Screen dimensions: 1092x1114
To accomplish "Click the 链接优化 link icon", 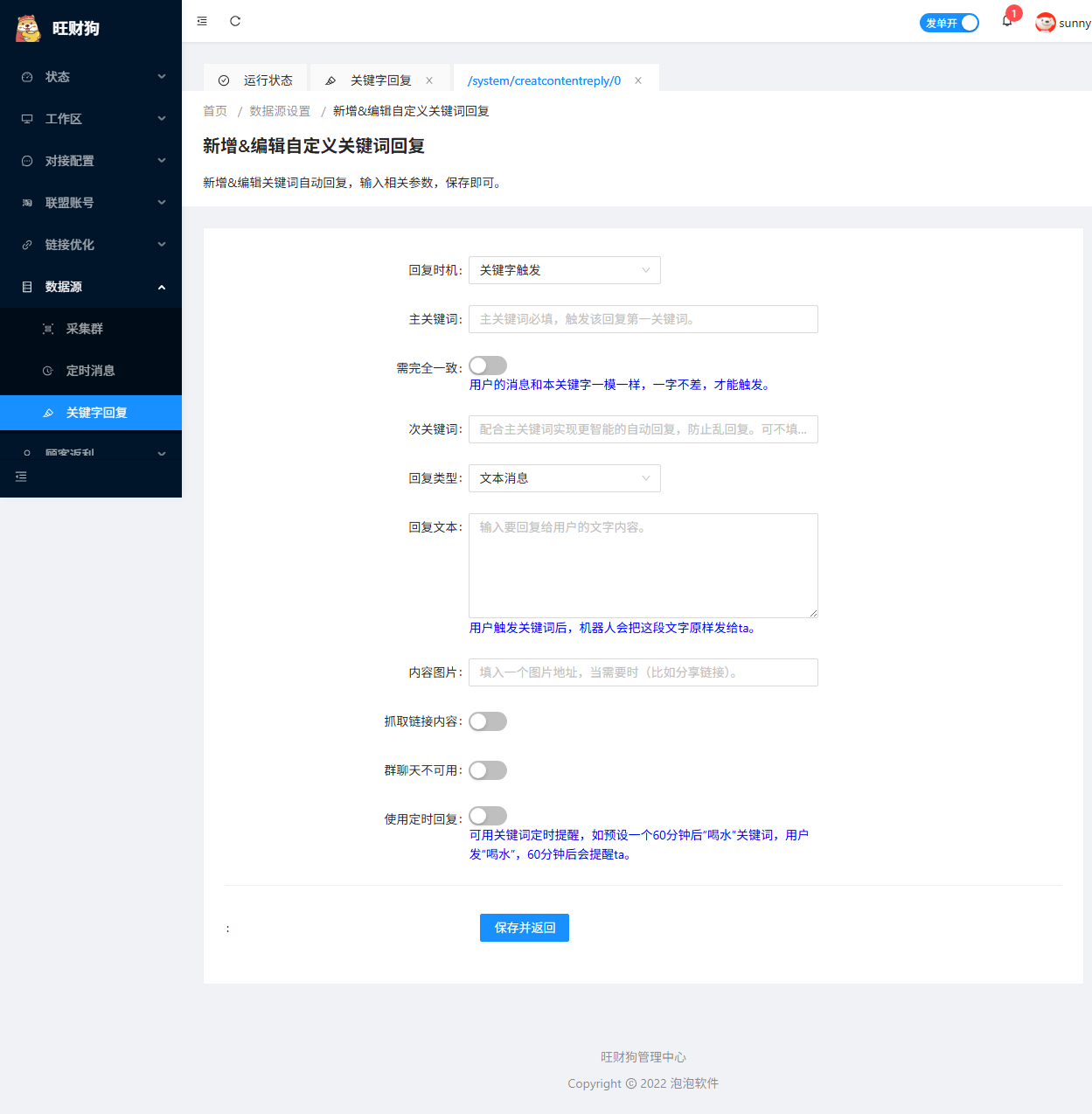I will 27,245.
